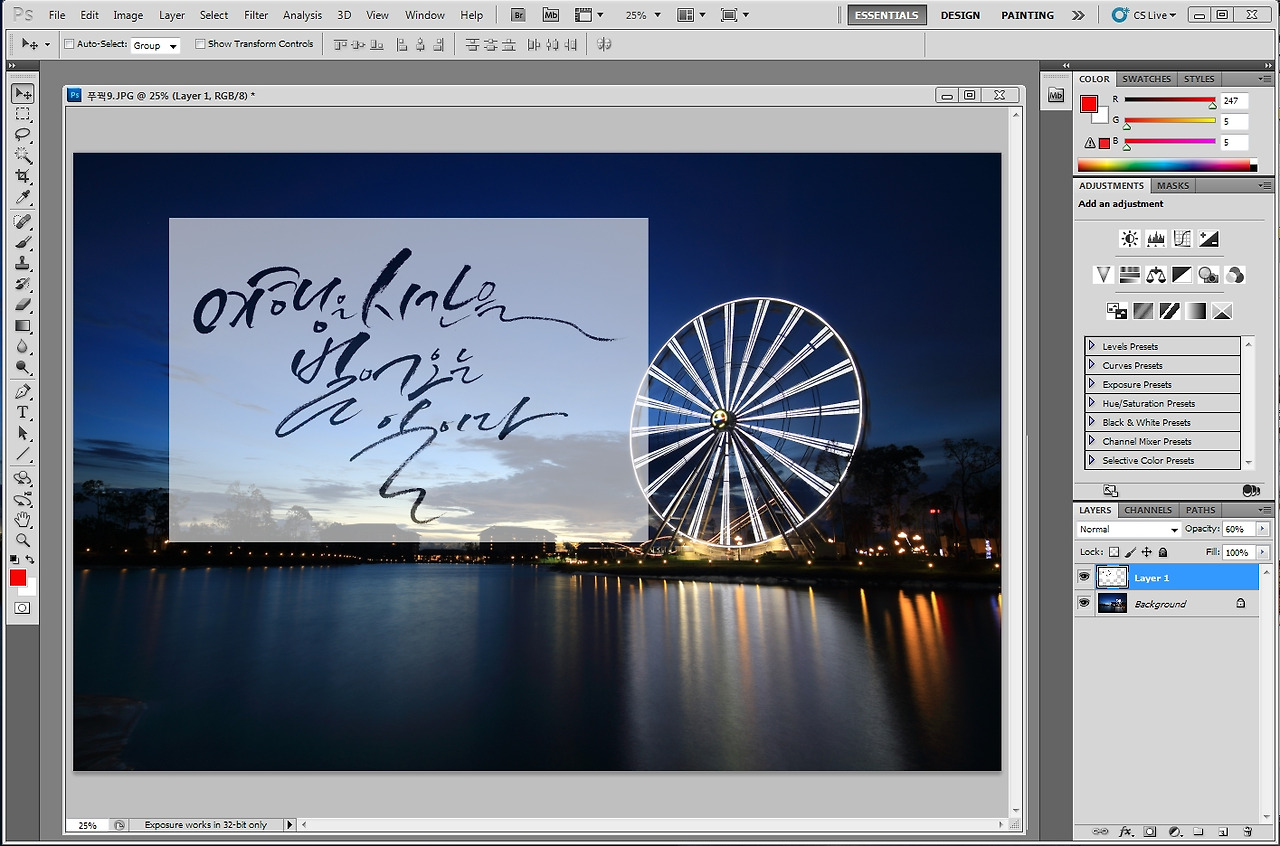Click the Layer 1 thumbnail
Image resolution: width=1280 pixels, height=846 pixels.
[1112, 577]
